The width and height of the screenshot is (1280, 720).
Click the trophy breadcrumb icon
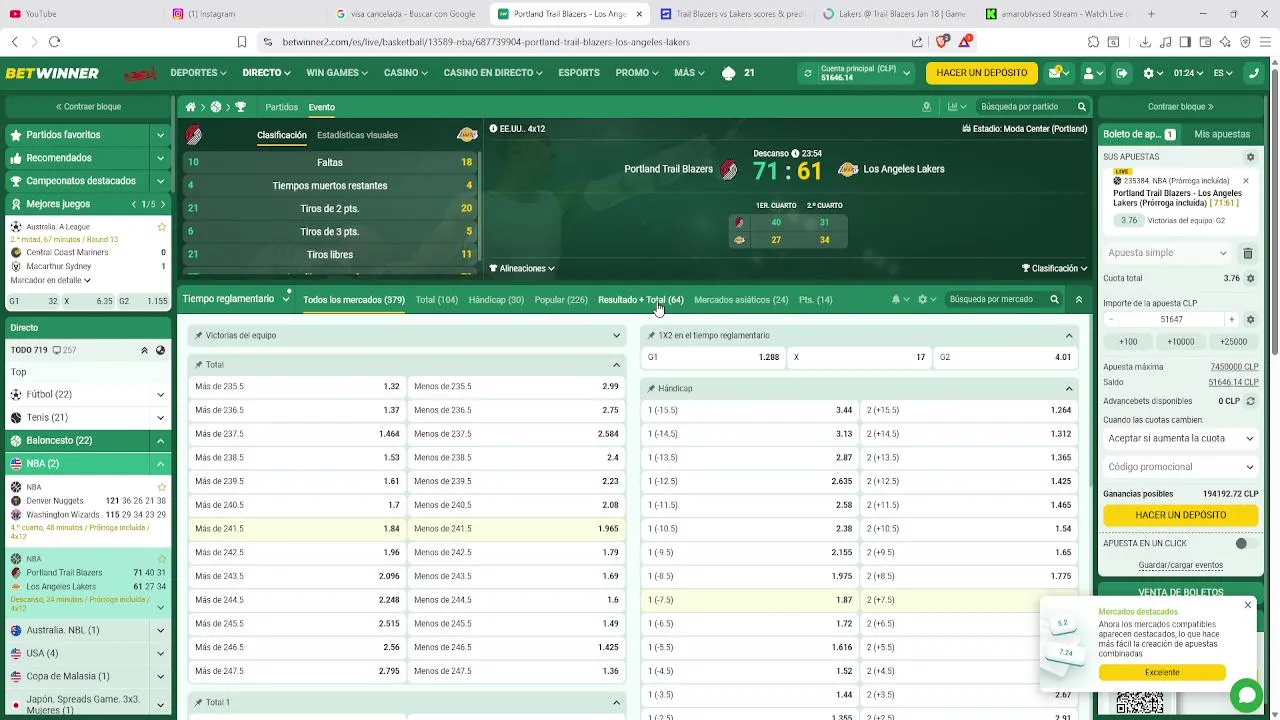point(240,107)
